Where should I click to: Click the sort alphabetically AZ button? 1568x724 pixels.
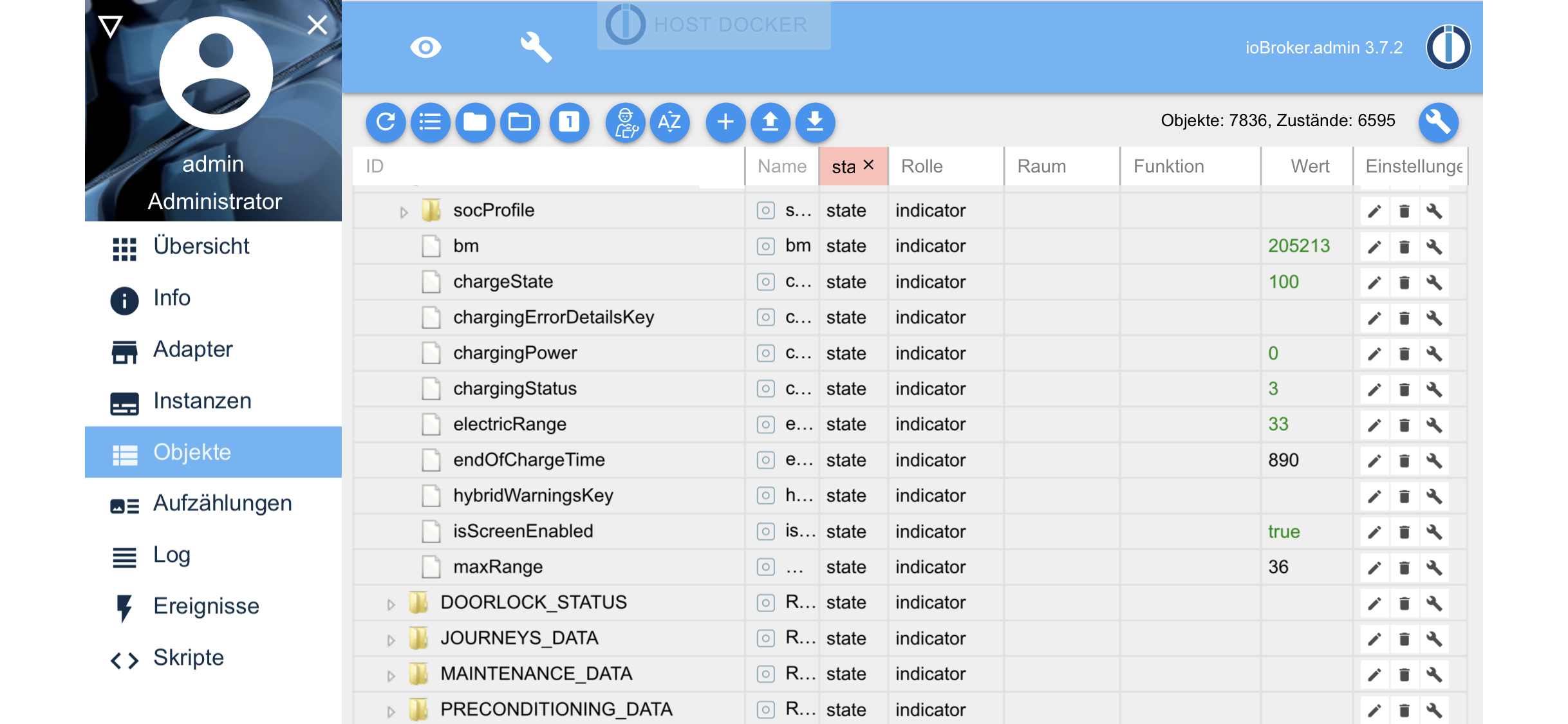tap(669, 122)
